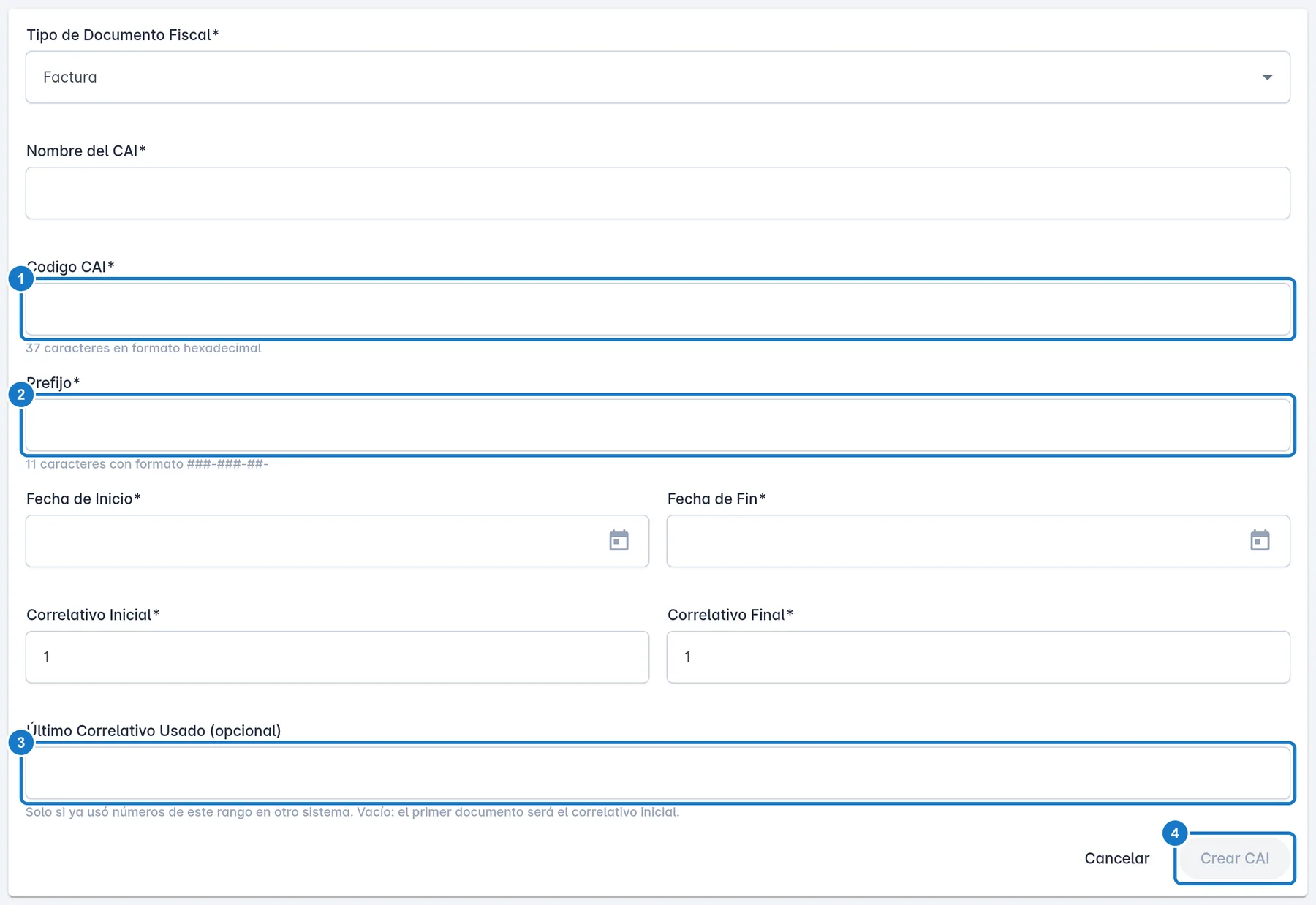
Task: Click the 'Correlativo Final*' label
Action: pyautogui.click(x=730, y=615)
